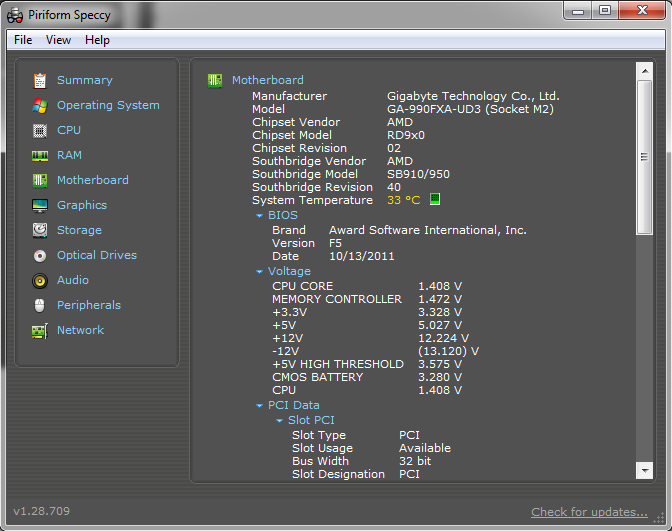The height and width of the screenshot is (531, 672).
Task: Click the PCI Data section label
Action: pos(294,405)
